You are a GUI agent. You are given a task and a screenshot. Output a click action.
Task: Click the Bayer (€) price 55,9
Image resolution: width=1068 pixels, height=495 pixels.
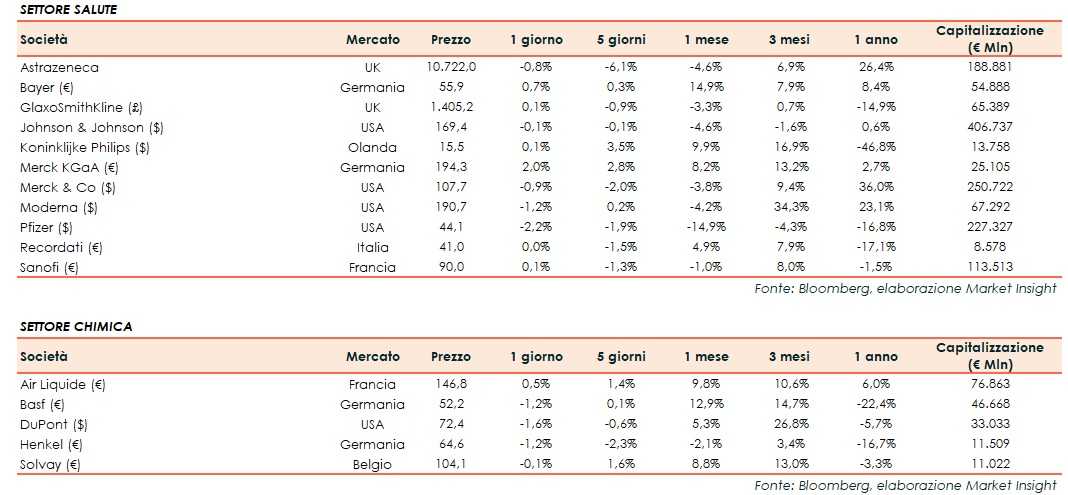(451, 87)
